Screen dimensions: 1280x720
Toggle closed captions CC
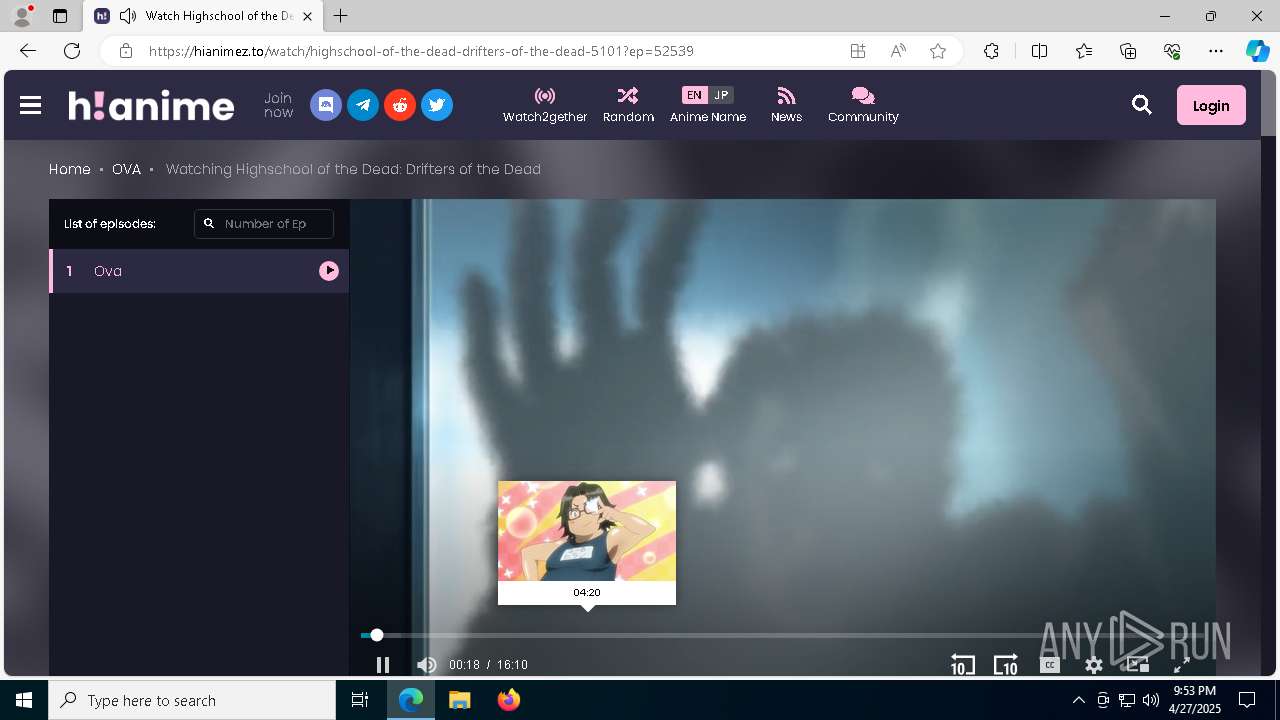coord(1049,665)
